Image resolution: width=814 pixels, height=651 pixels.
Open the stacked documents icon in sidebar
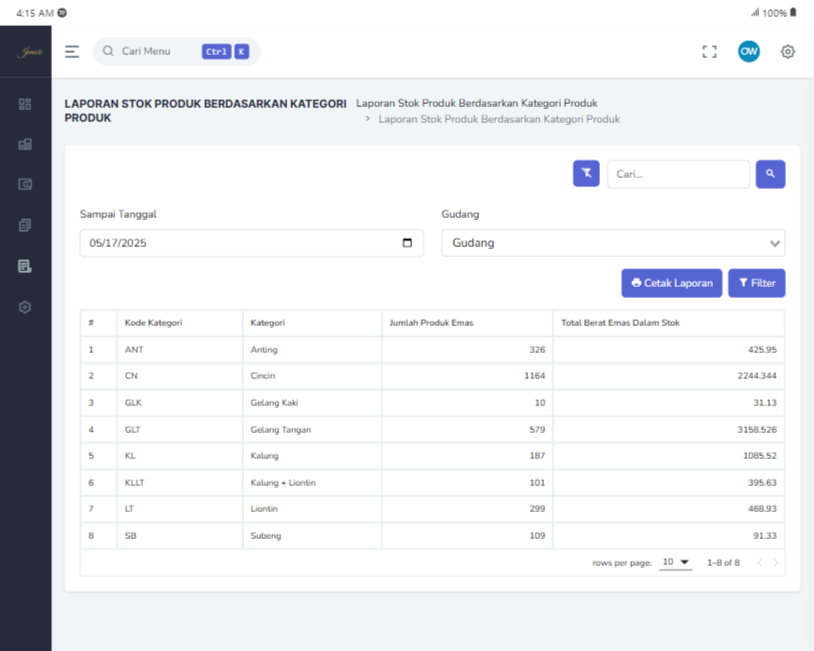tap(25, 225)
